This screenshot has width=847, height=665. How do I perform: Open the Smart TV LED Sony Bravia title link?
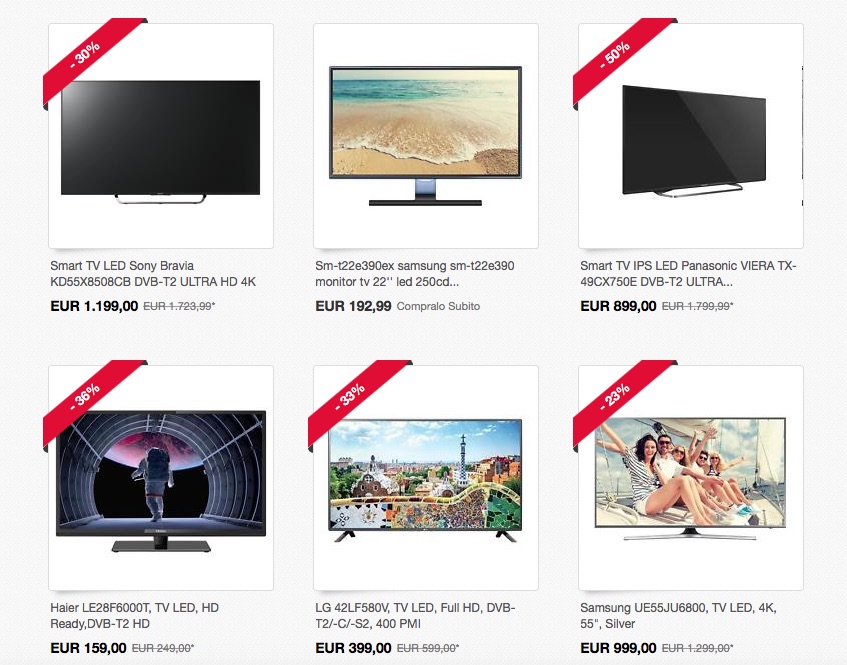(x=153, y=274)
